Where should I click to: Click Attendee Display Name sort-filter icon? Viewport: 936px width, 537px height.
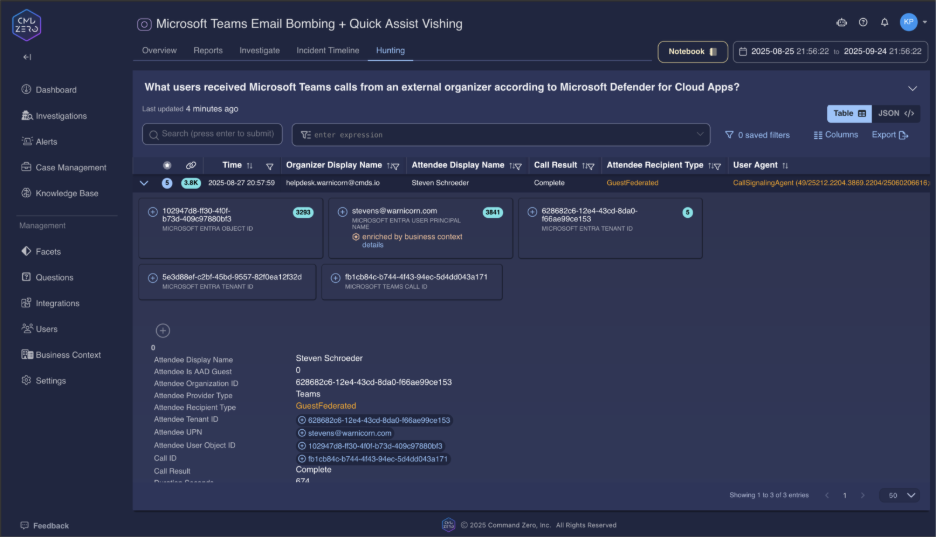(x=515, y=166)
